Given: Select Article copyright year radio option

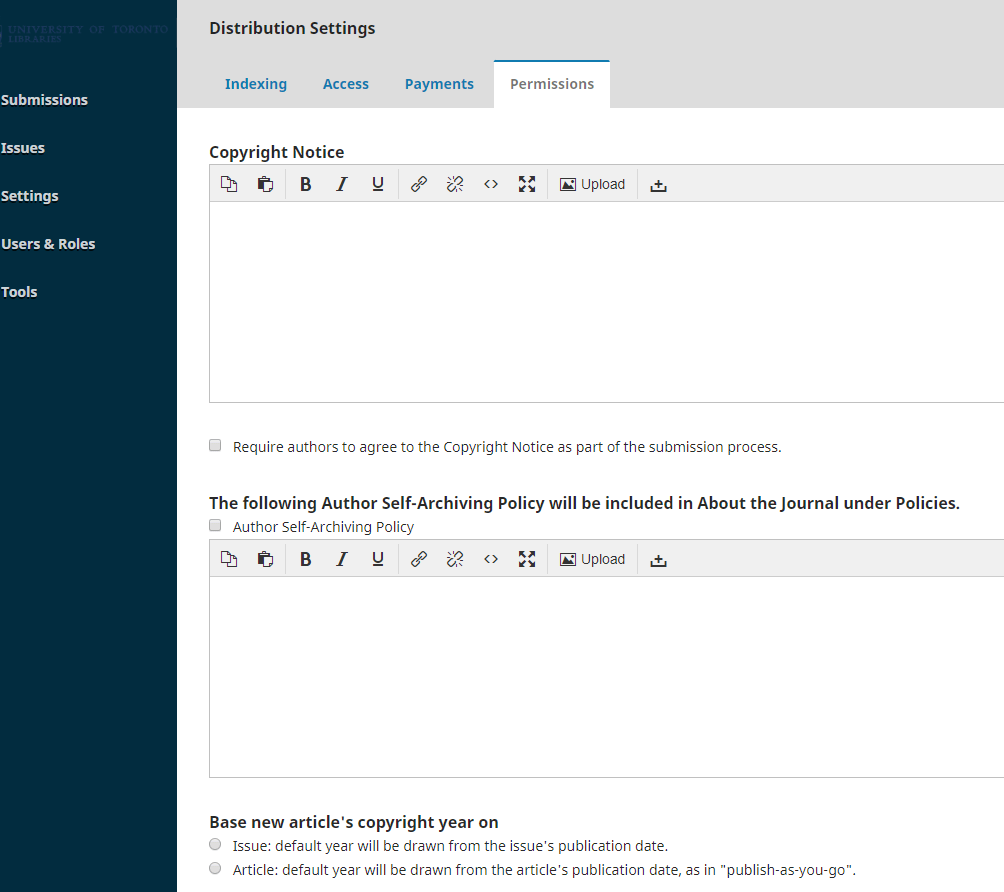Looking at the screenshot, I should click(x=215, y=868).
